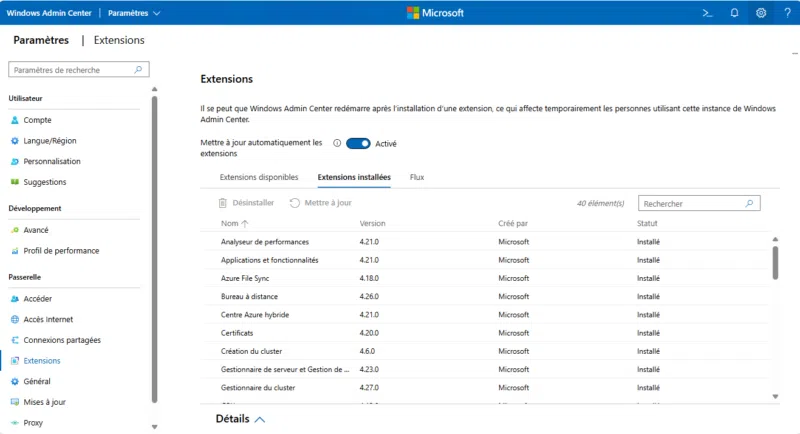Switch to Extensions disponibles tab
Image resolution: width=800 pixels, height=434 pixels.
258,177
